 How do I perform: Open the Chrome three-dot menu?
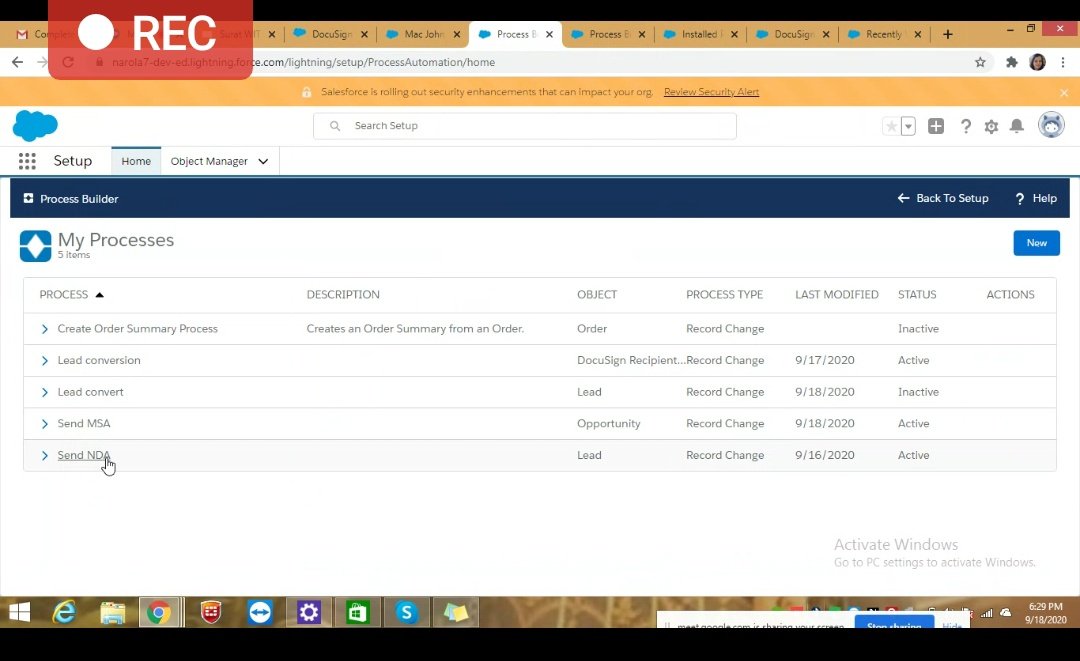pyautogui.click(x=1063, y=62)
